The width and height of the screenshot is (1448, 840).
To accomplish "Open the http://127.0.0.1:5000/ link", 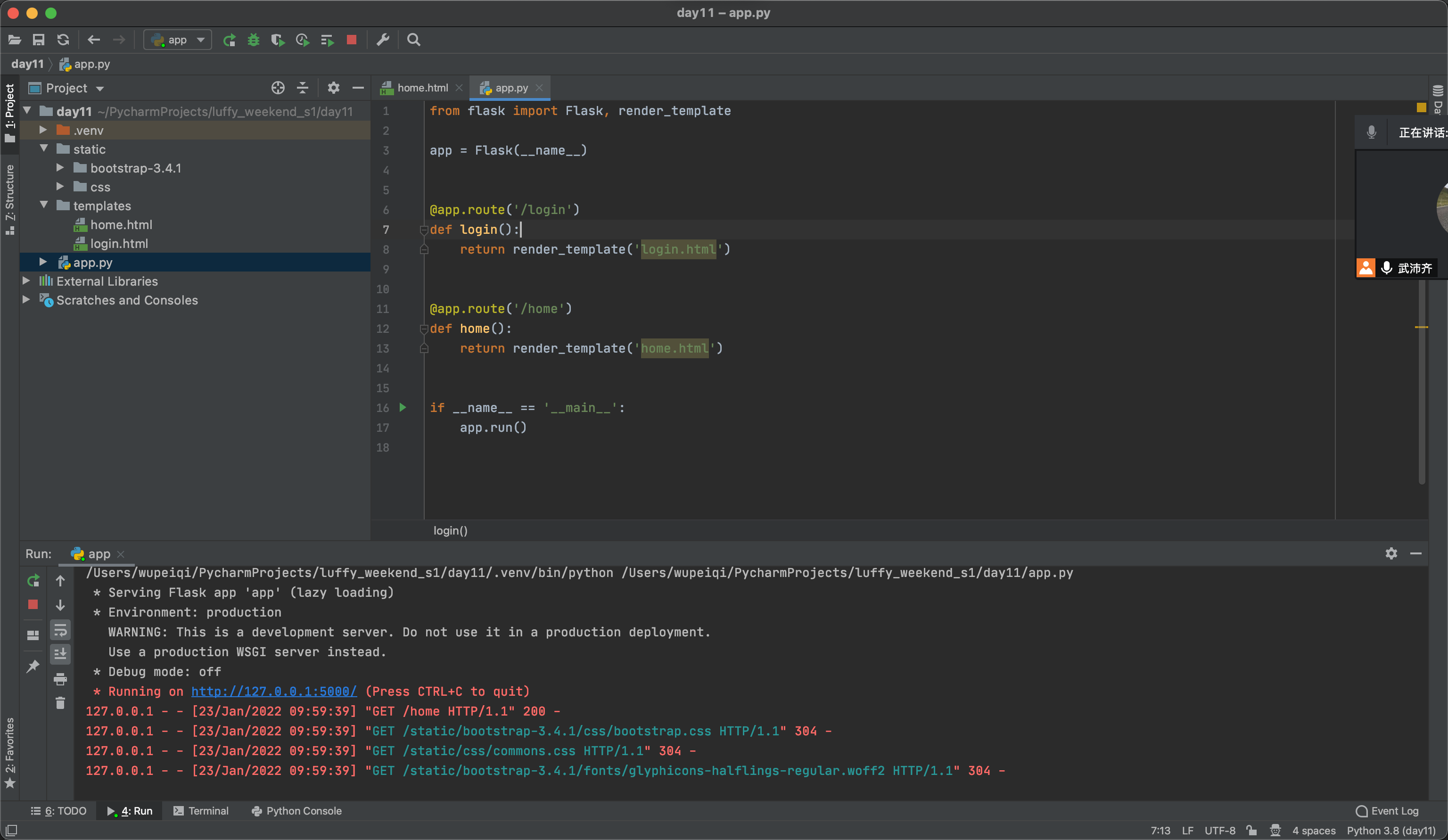I will click(x=274, y=691).
